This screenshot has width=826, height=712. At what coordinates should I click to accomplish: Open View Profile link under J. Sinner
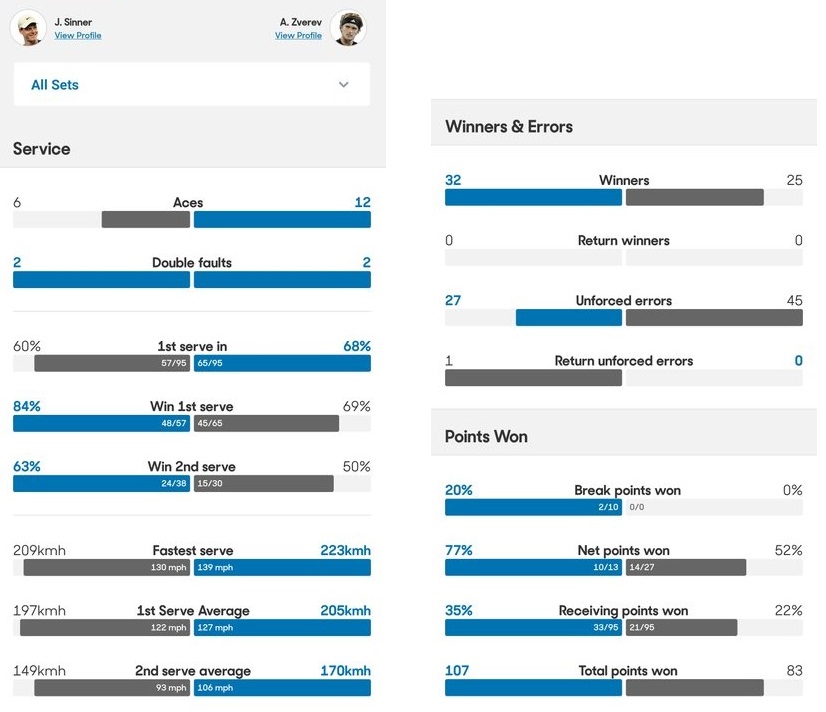[78, 36]
